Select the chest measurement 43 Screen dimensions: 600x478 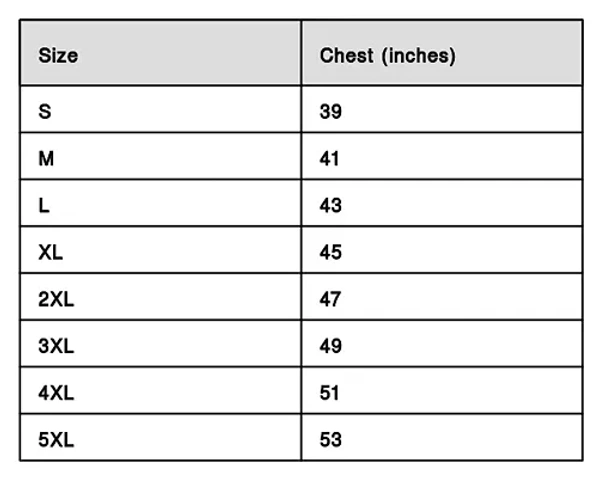(x=331, y=205)
